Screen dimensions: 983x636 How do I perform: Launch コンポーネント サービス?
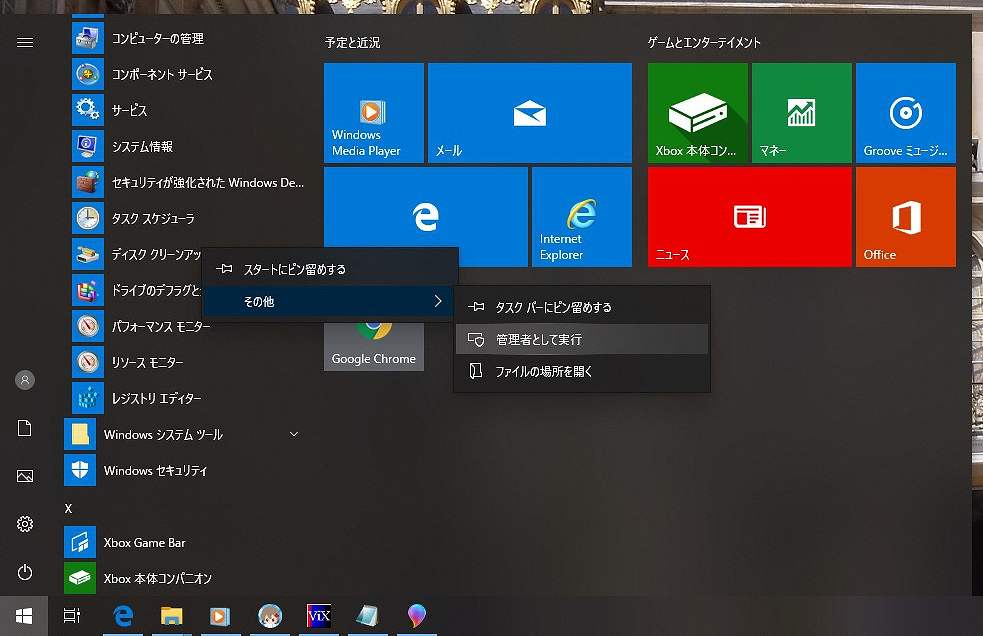pyautogui.click(x=188, y=75)
